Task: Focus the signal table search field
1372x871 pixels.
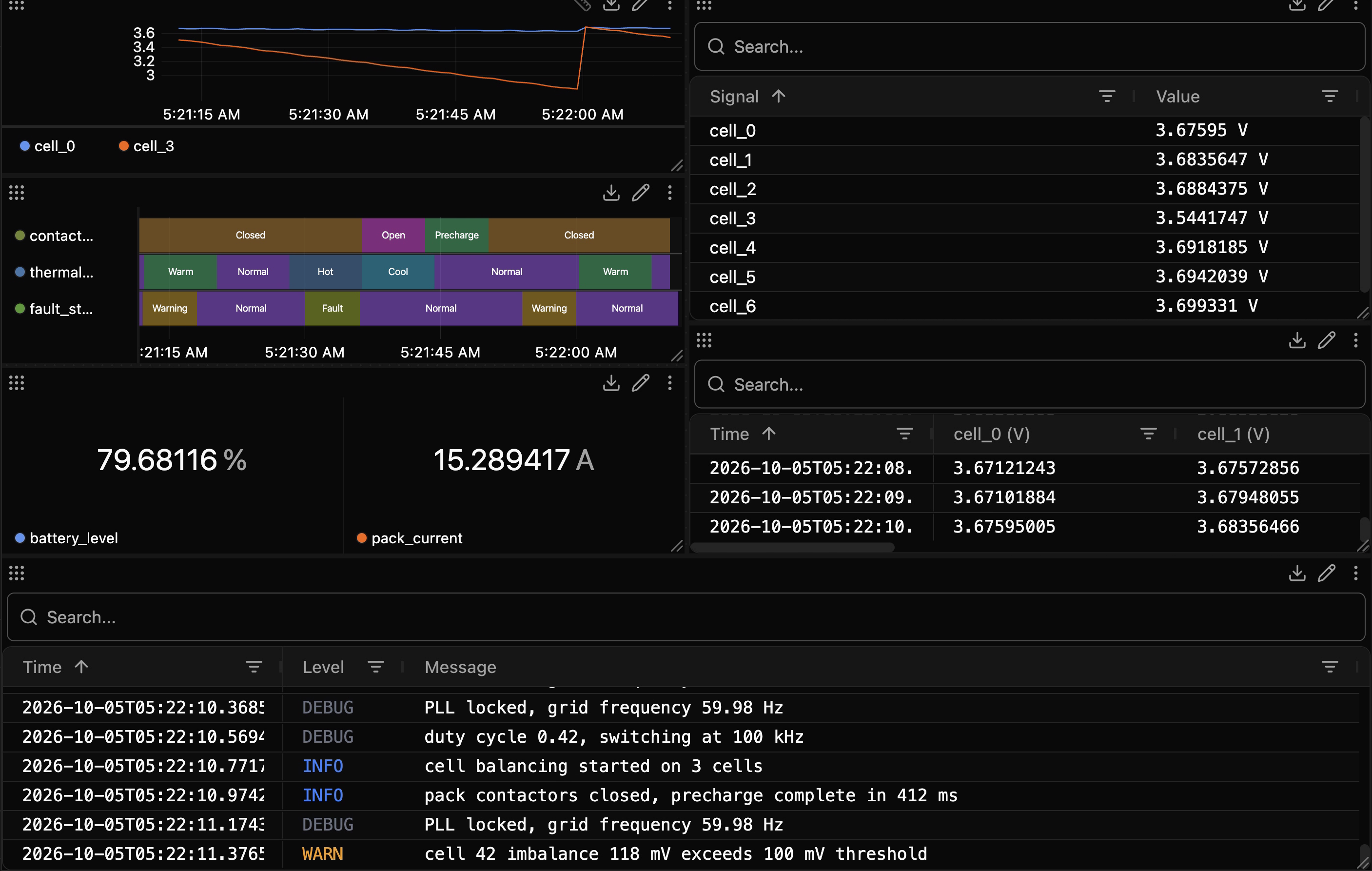Action: point(1029,47)
